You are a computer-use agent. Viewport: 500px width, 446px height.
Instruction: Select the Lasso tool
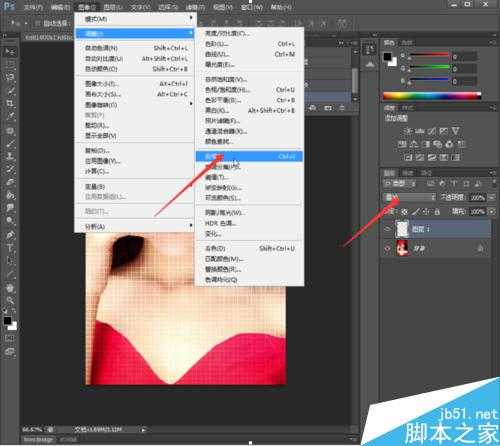(10, 77)
